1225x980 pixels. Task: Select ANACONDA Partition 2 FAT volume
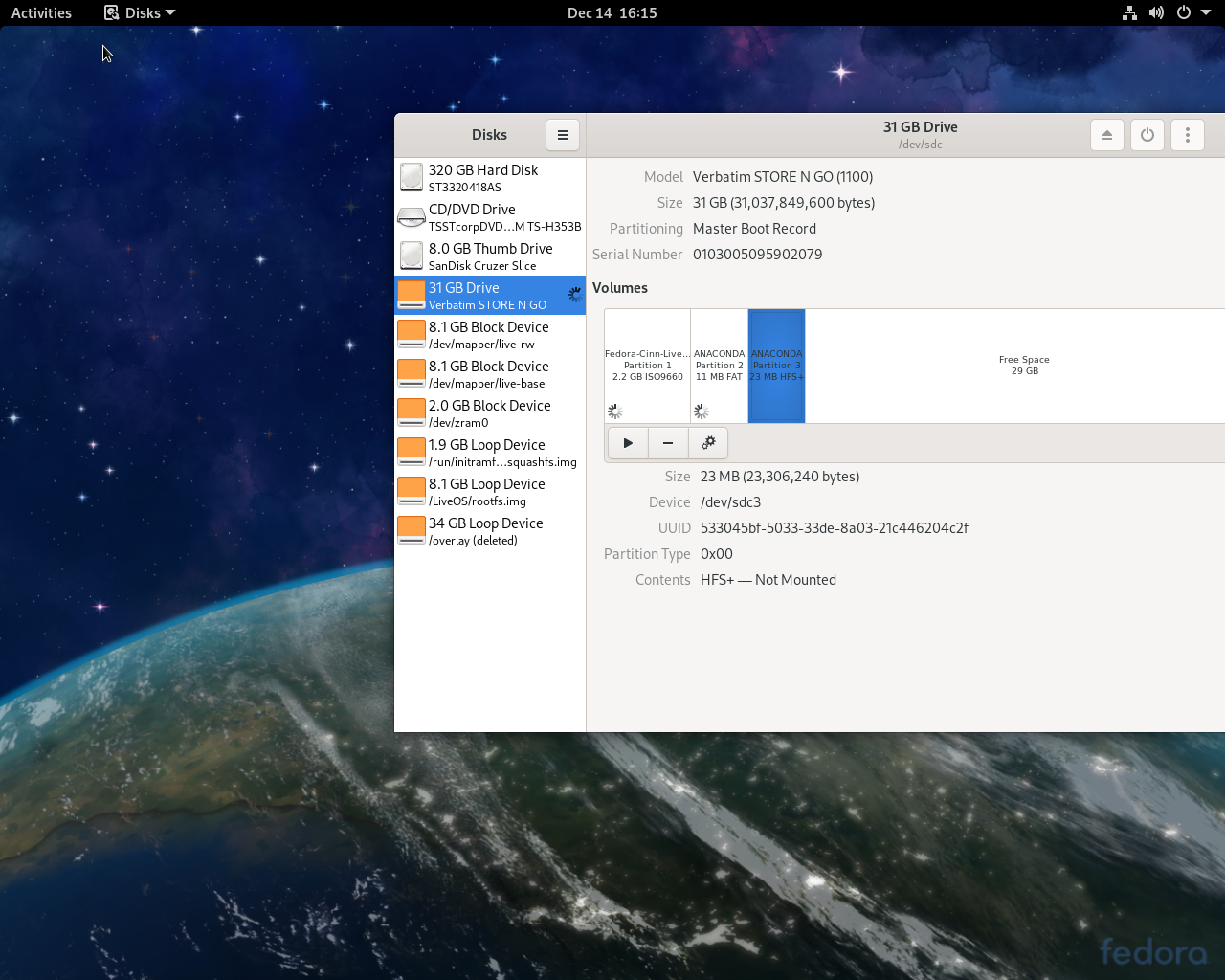point(720,366)
